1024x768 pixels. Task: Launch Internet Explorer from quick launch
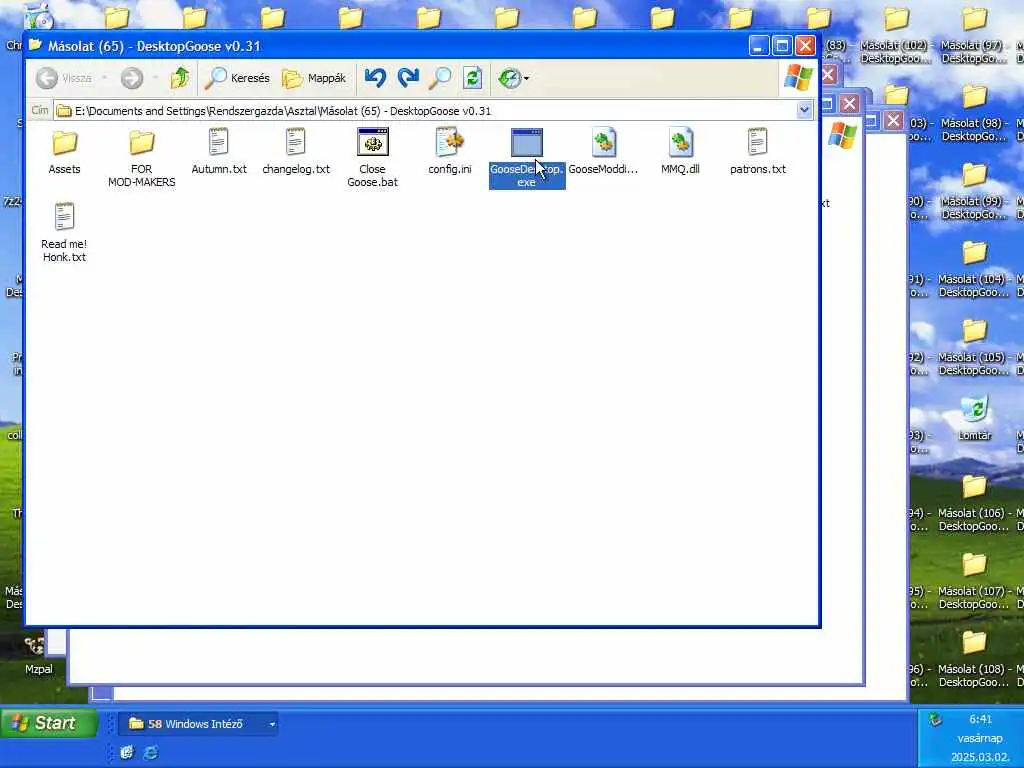[151, 752]
